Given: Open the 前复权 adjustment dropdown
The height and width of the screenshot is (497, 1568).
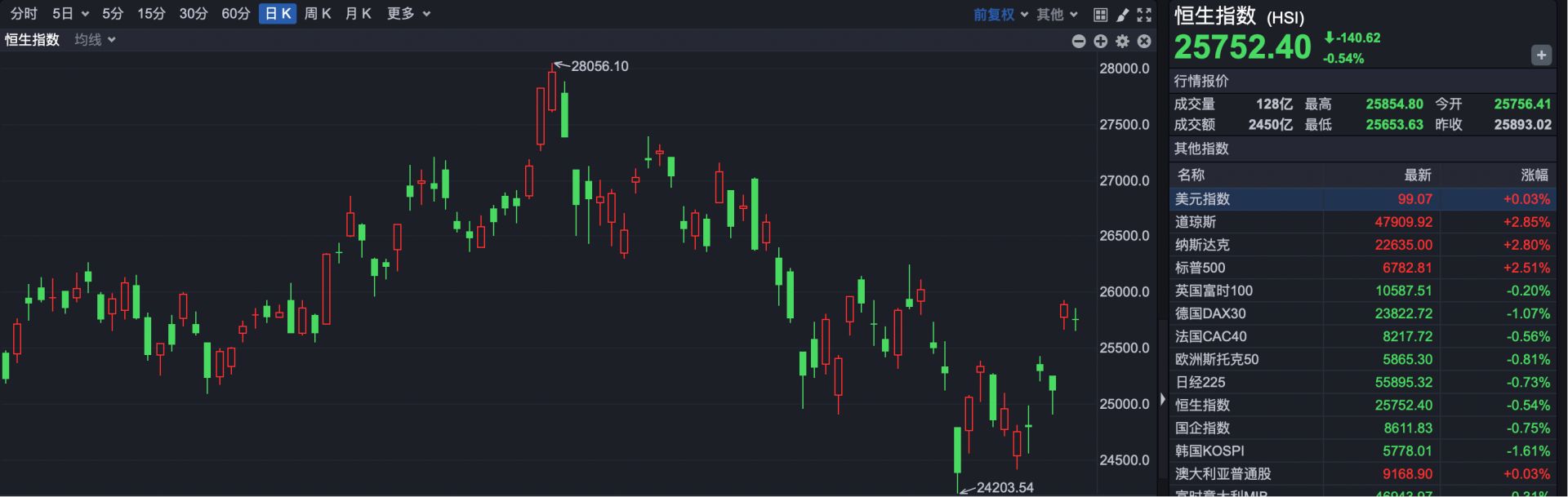Looking at the screenshot, I should (1000, 15).
